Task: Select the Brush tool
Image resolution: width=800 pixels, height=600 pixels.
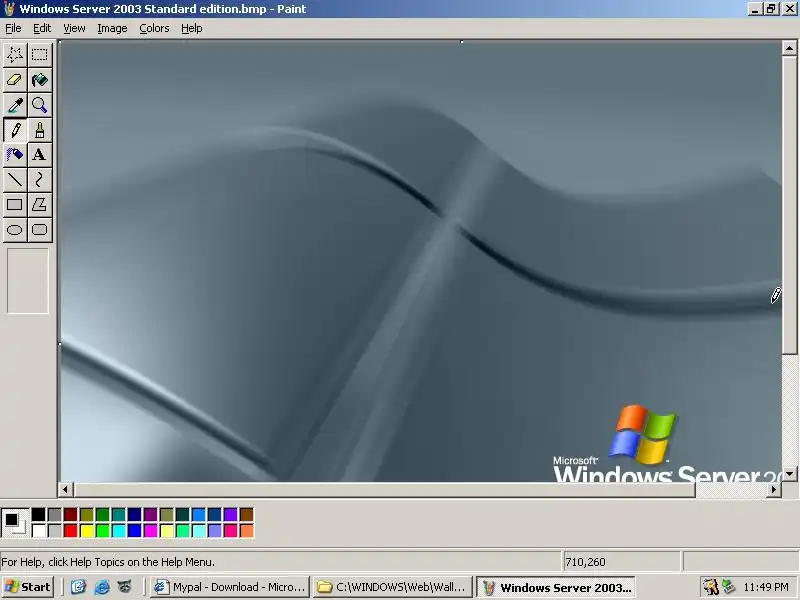Action: tap(40, 130)
